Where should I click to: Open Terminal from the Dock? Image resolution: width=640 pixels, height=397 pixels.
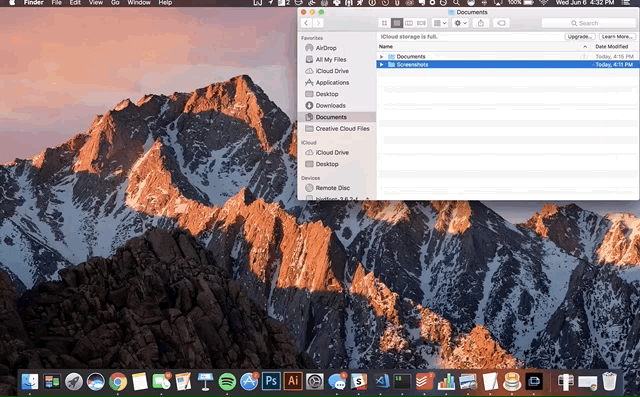403,382
